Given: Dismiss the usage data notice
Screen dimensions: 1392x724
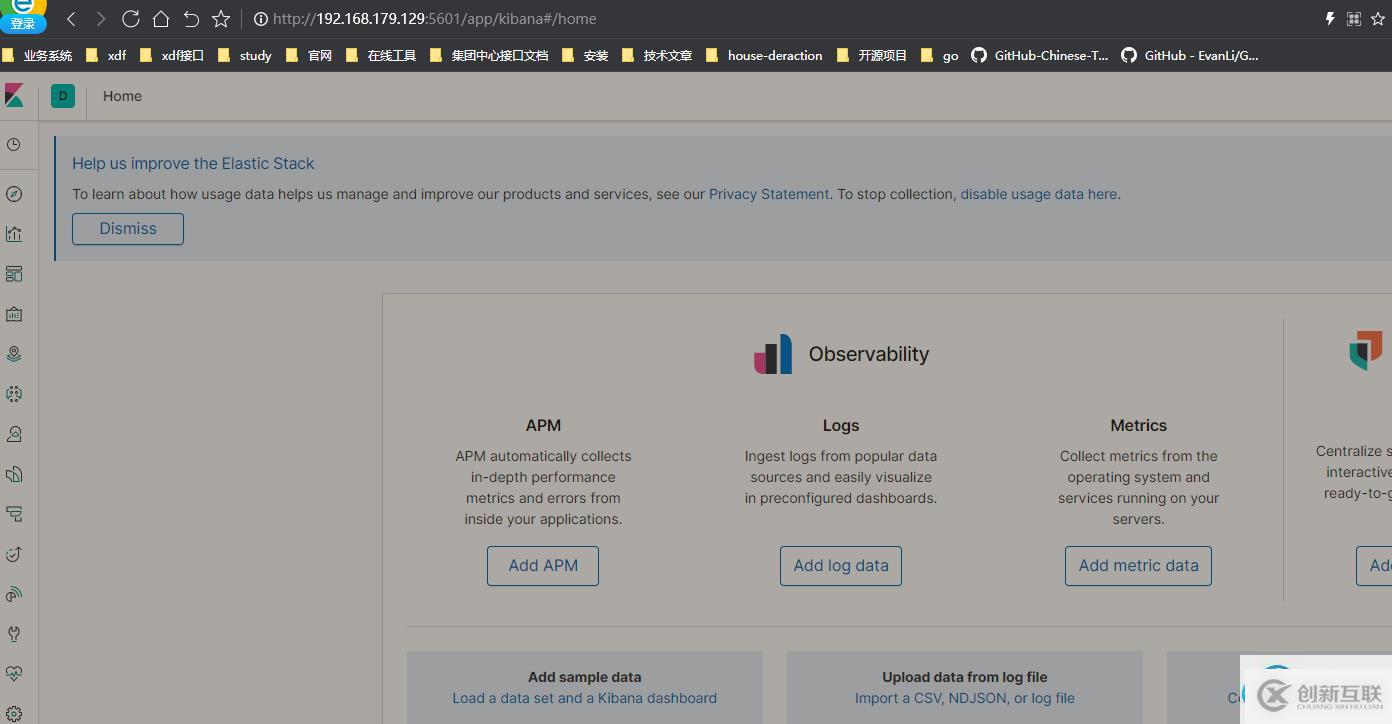Looking at the screenshot, I should 128,229.
